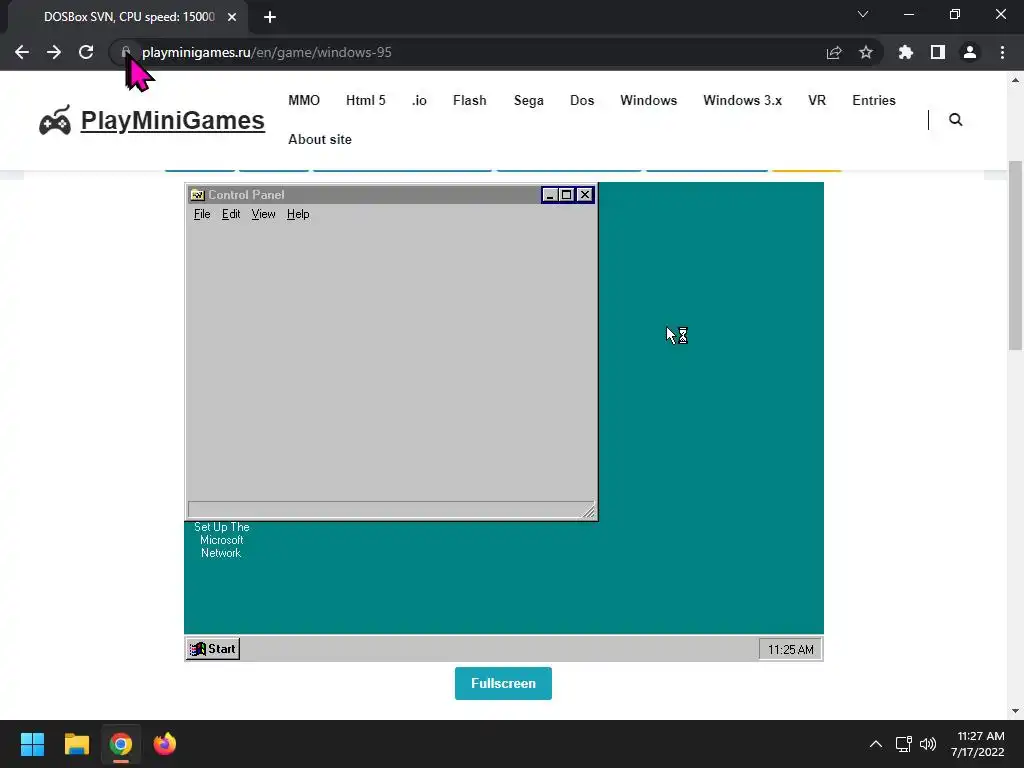Click the network tray icon

[x=904, y=744]
